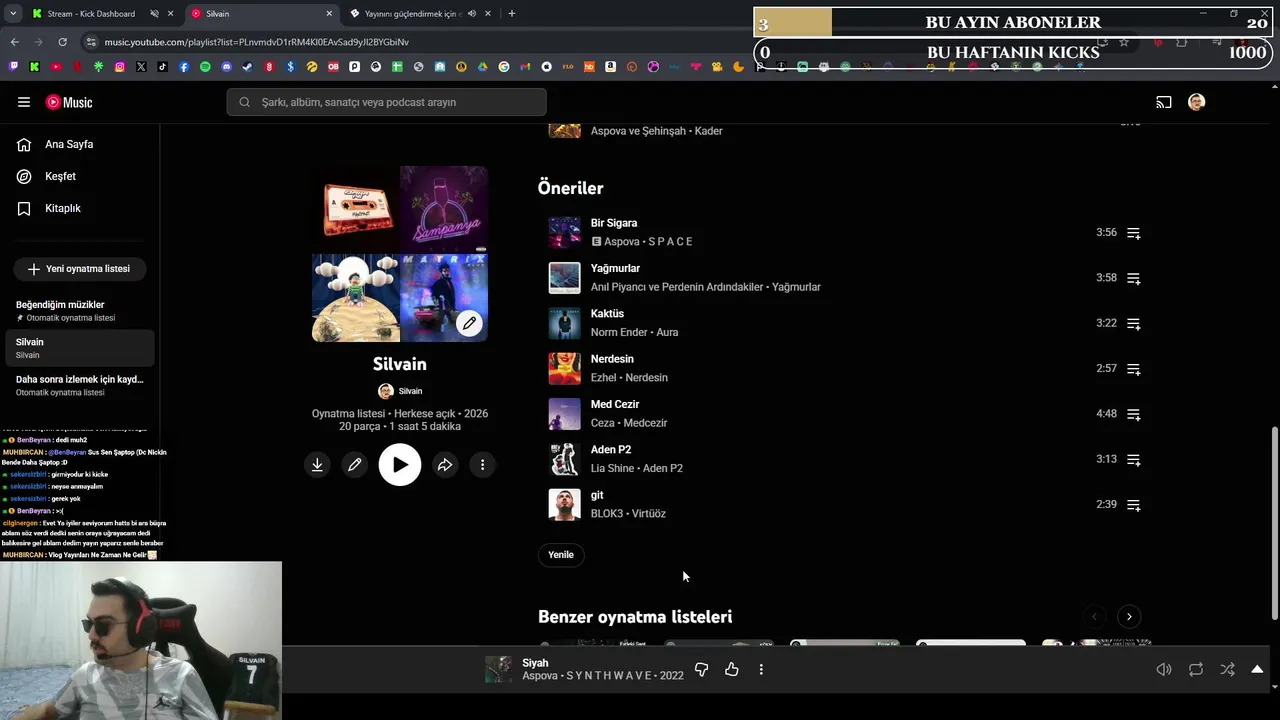Edit playlist details pencil button
The image size is (1280, 720).
354,465
